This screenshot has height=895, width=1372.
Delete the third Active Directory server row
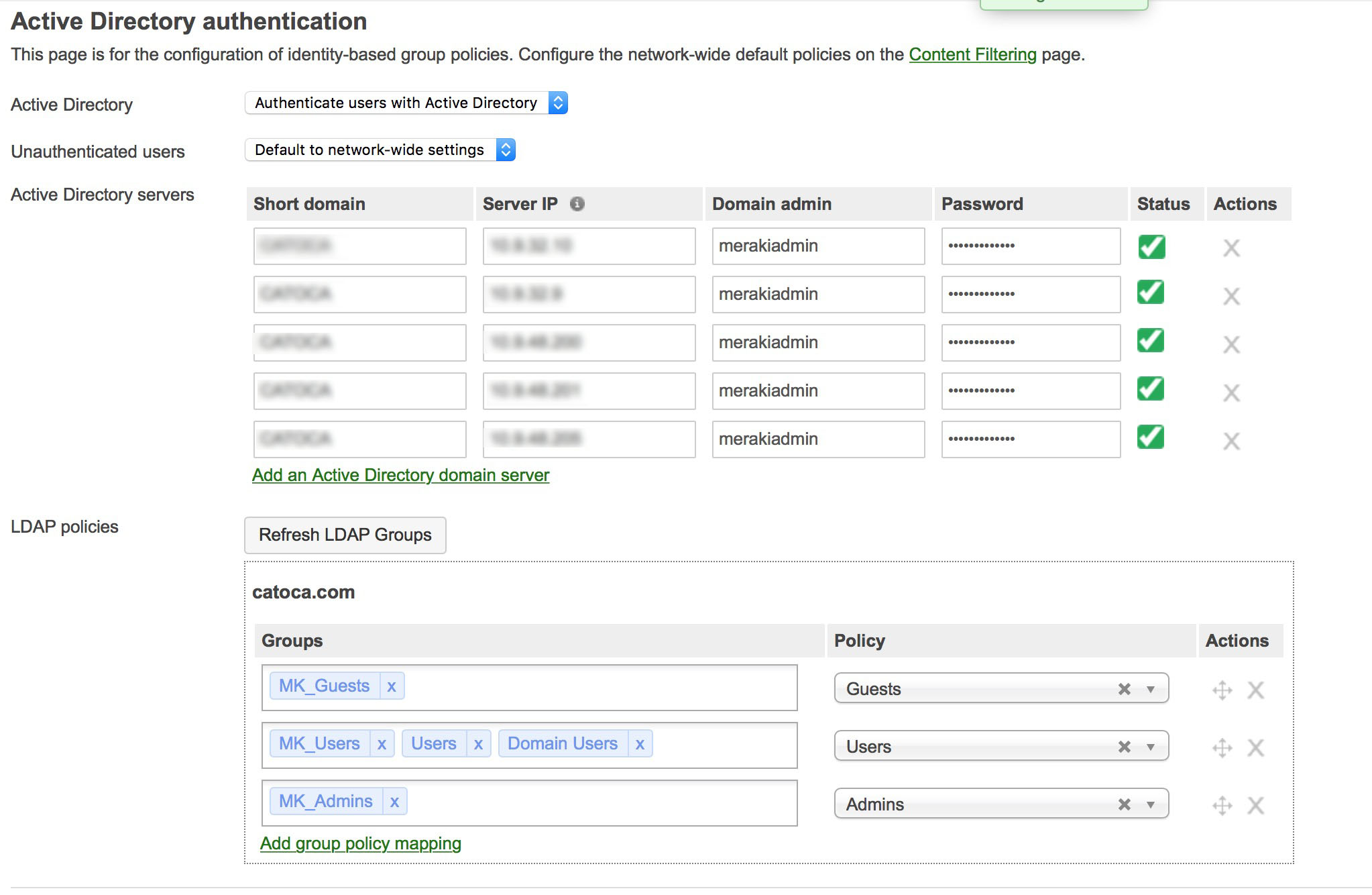(x=1231, y=344)
